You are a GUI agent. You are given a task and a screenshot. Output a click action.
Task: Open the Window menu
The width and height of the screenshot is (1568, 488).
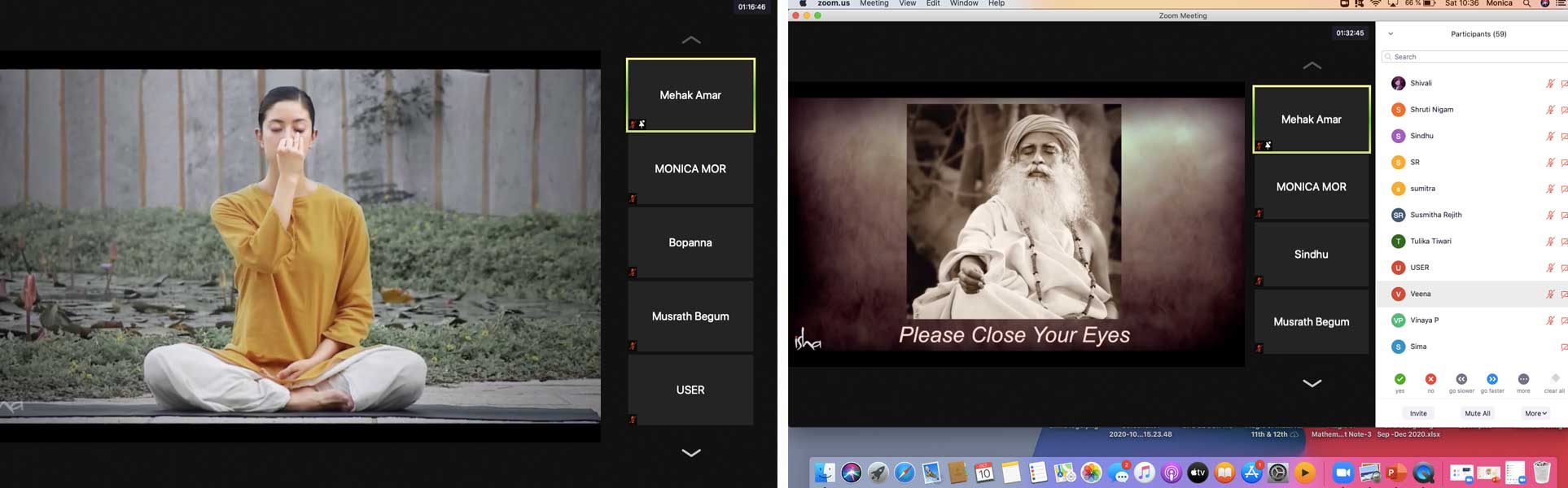click(x=964, y=3)
